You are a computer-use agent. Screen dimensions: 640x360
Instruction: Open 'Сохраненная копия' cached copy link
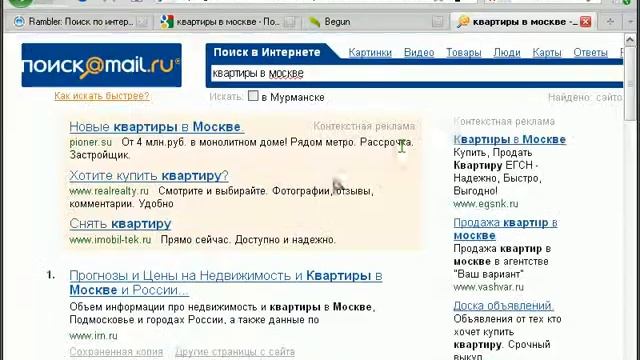coord(116,351)
